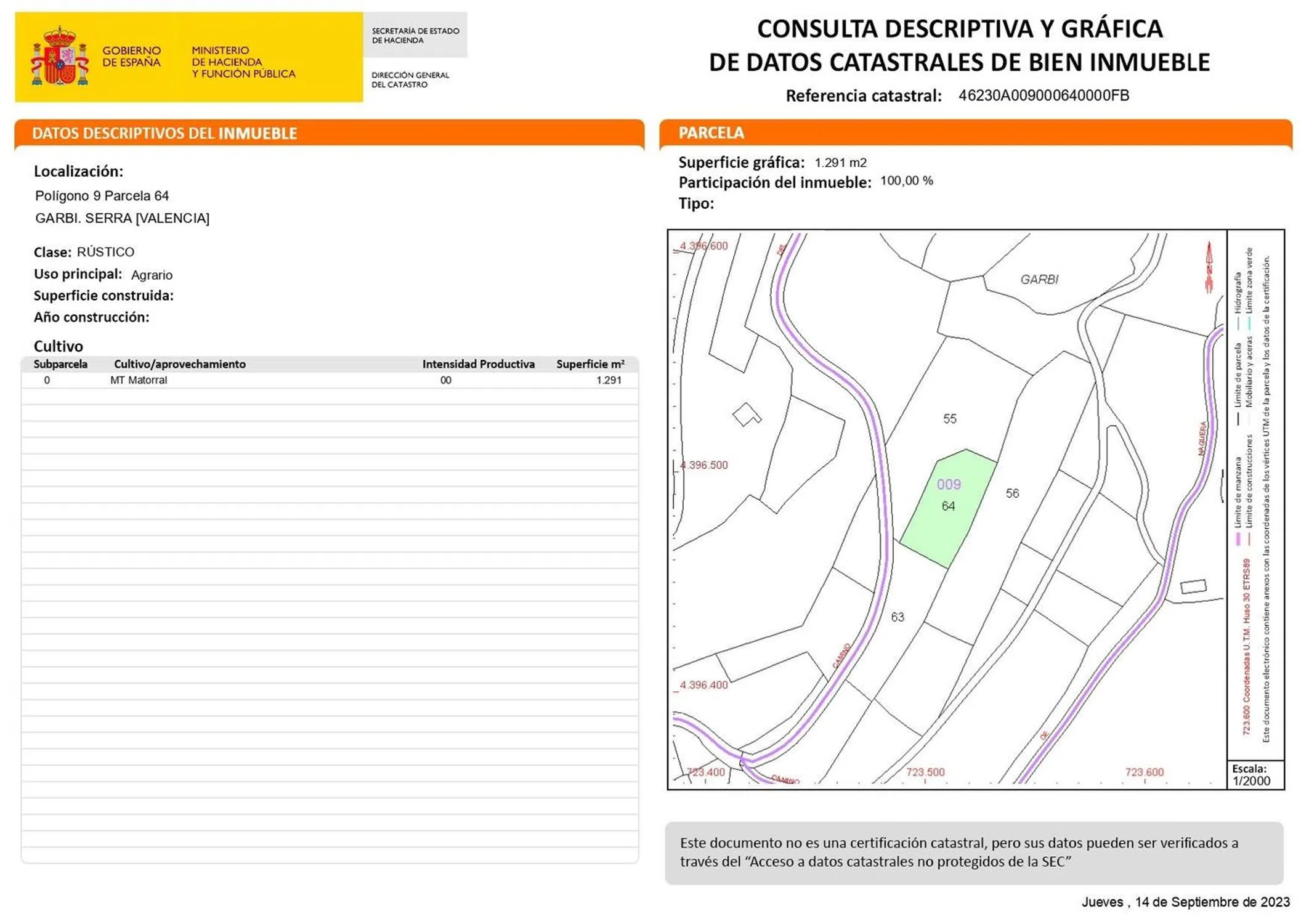The height and width of the screenshot is (924, 1309).
Task: Click the DATOS DESCRIPTIVOS DEL INMUEBLE header
Action: (164, 133)
